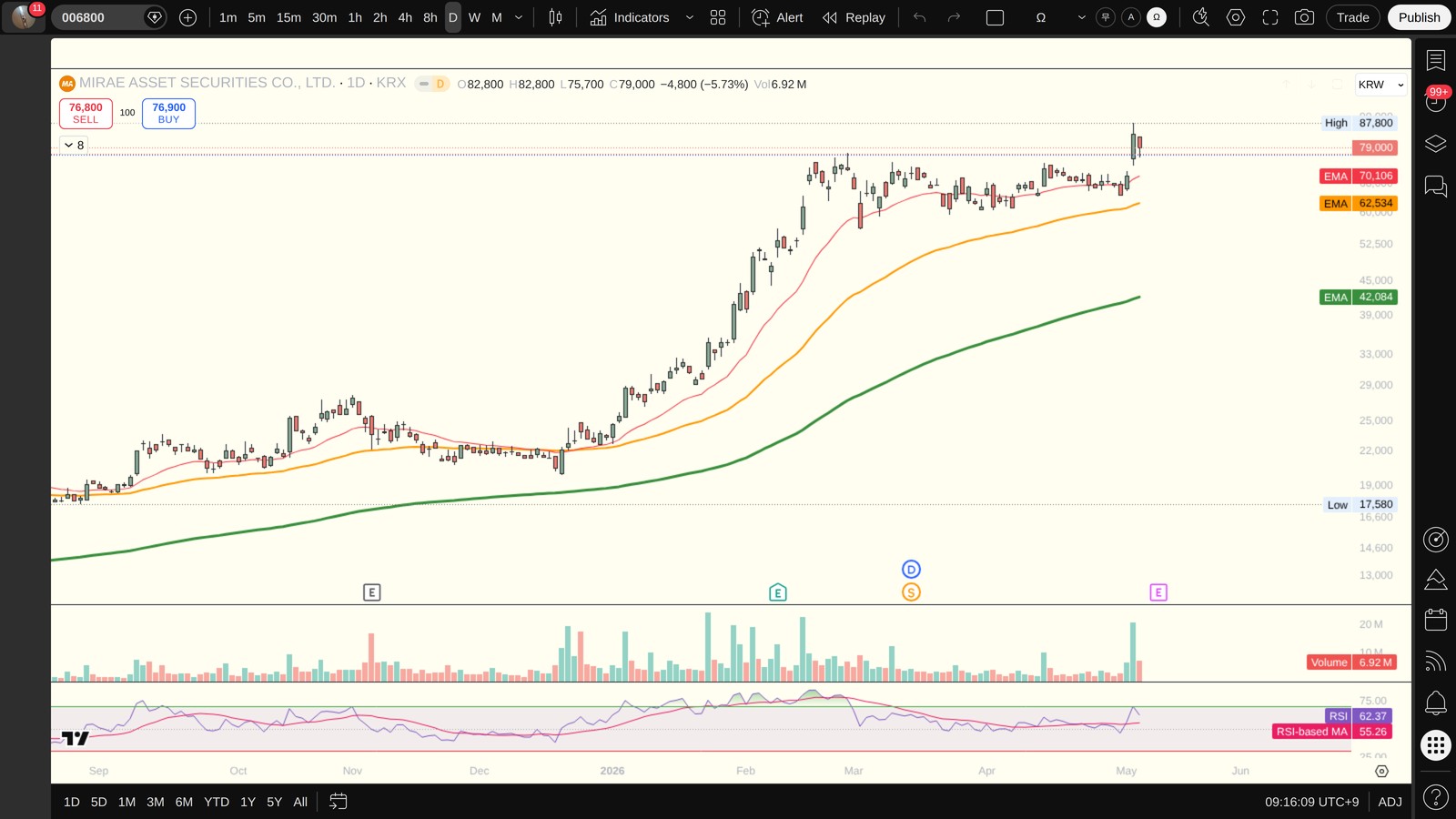Click the omega layout name

(x=1041, y=17)
